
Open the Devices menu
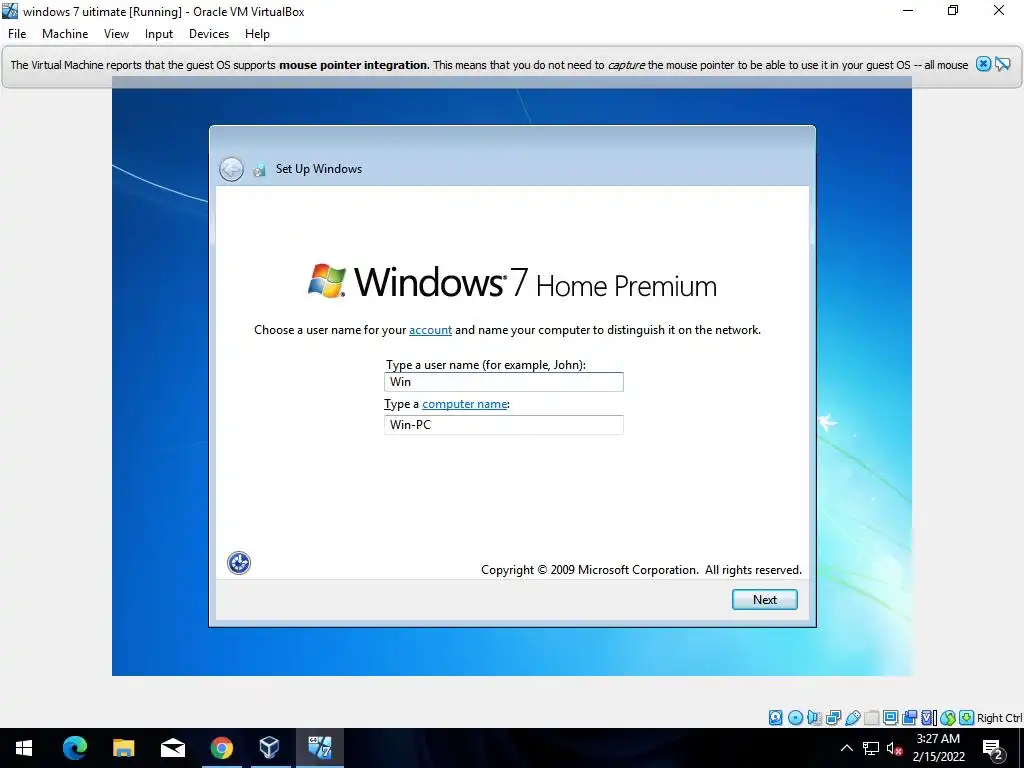209,34
